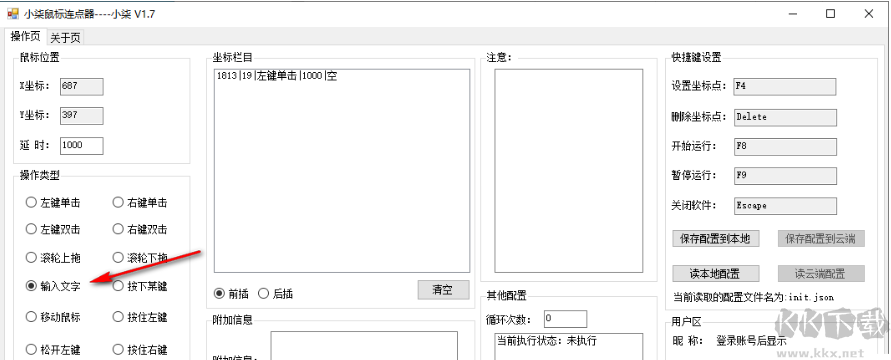Viewport: 891px width, 360px height.
Task: Open the 操作页 tab
Action: coord(26,36)
